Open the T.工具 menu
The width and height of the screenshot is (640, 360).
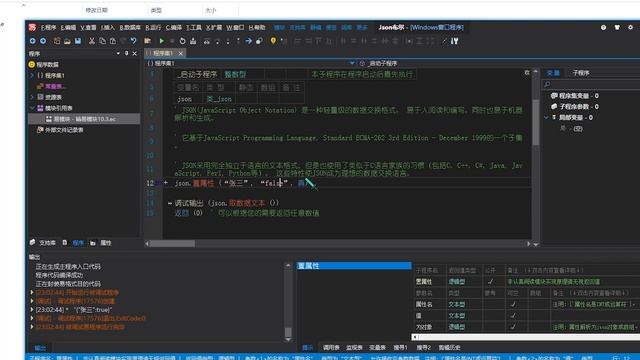[x=194, y=27]
